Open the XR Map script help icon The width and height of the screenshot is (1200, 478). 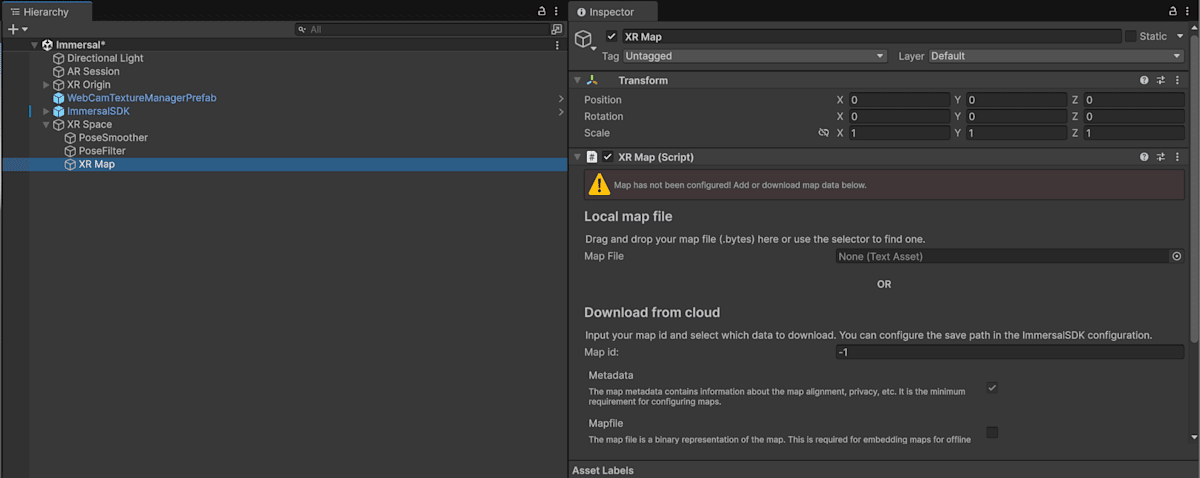pos(1145,157)
